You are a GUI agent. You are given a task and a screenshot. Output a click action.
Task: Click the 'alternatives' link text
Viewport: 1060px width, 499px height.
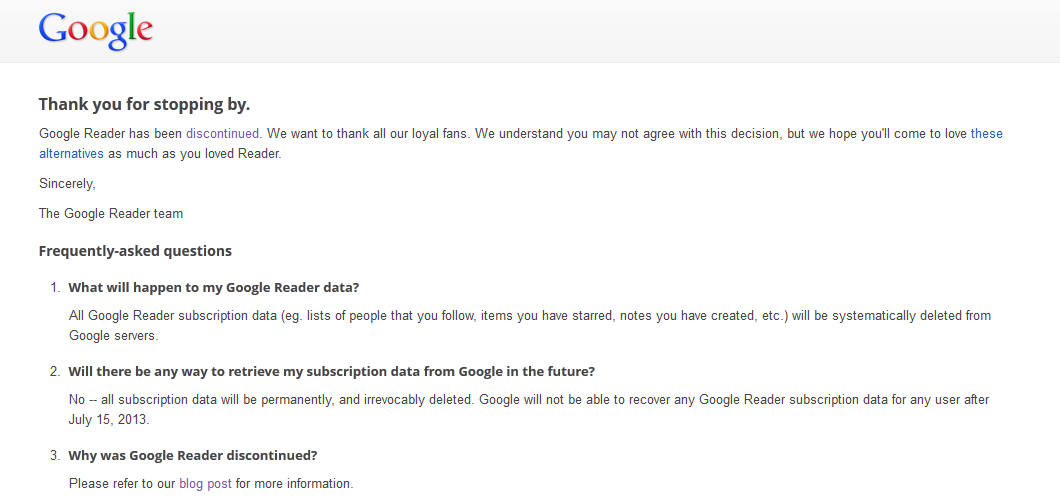tap(71, 153)
